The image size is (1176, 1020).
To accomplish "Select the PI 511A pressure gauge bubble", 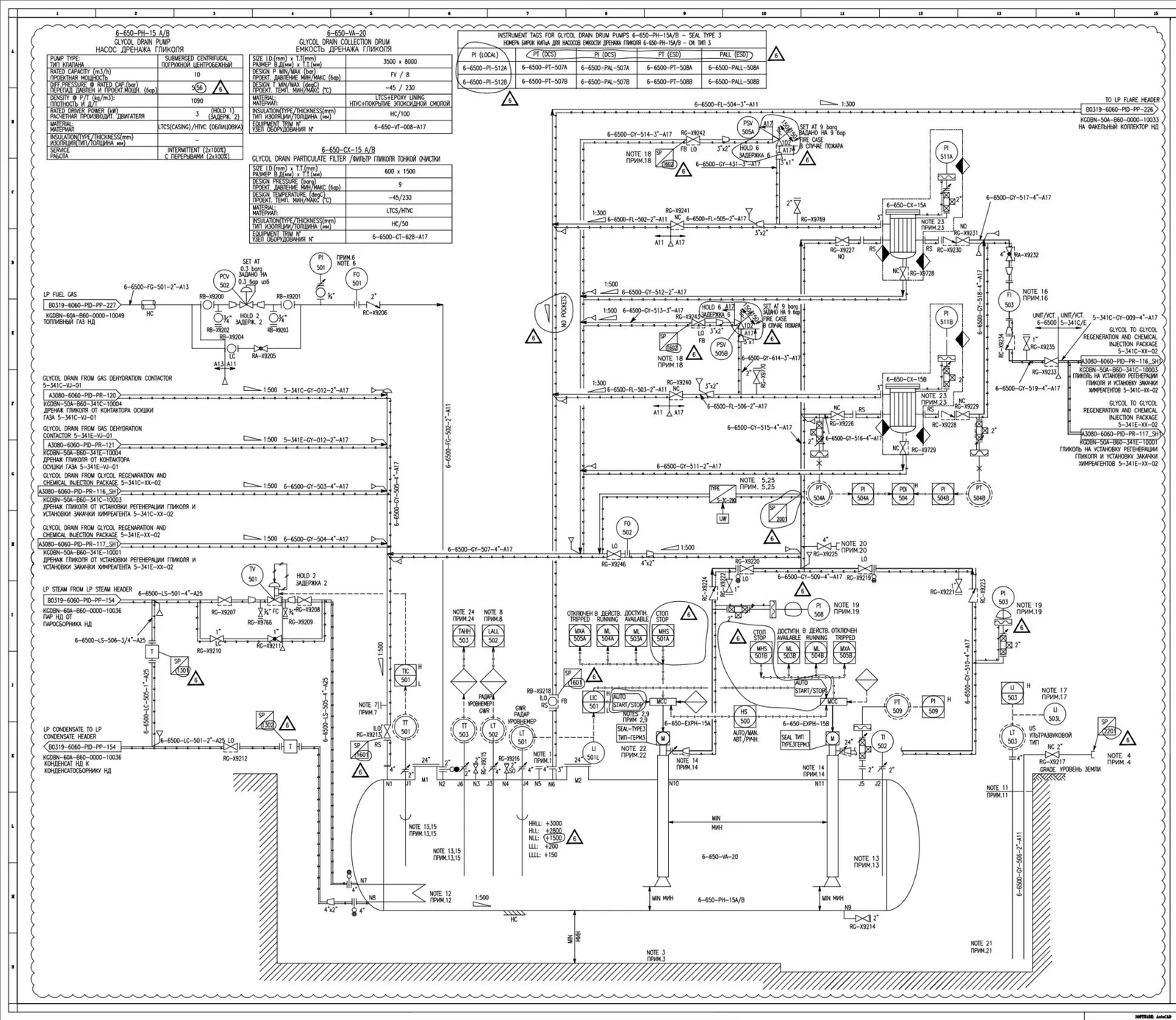I will click(x=947, y=153).
